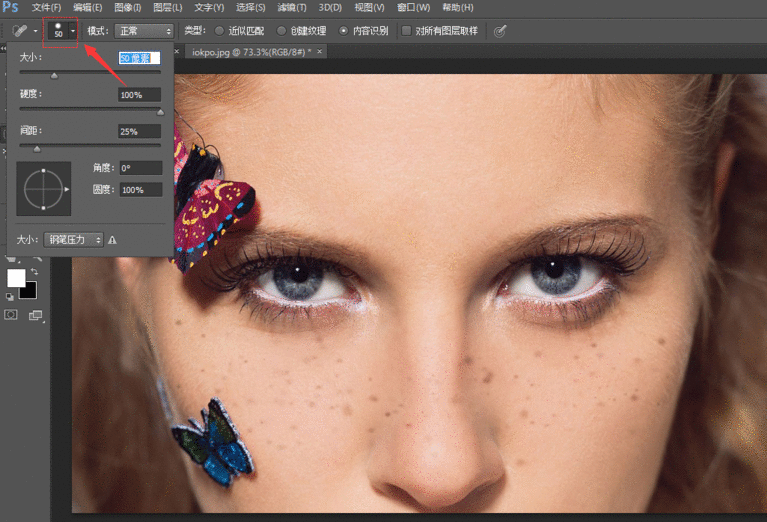The width and height of the screenshot is (767, 522).
Task: Reset default foreground/background colors icon
Action: coord(11,297)
